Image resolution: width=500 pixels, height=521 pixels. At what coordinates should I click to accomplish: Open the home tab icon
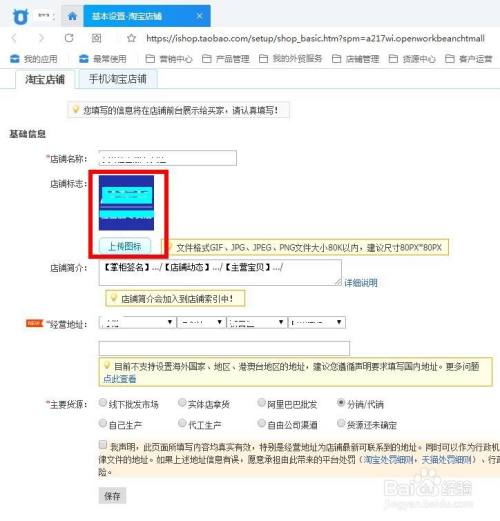[72, 16]
